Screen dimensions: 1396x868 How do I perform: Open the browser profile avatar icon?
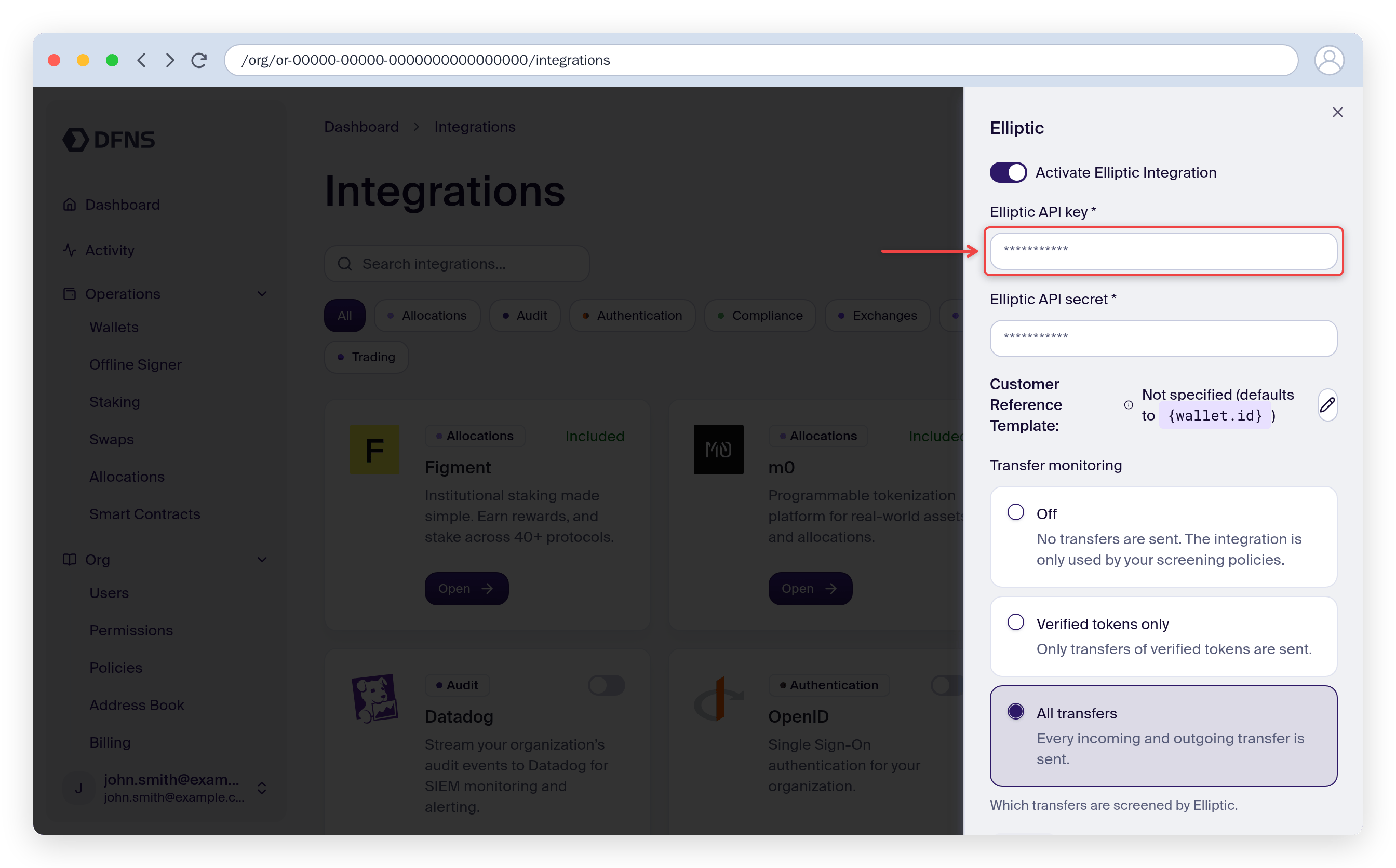(x=1329, y=60)
